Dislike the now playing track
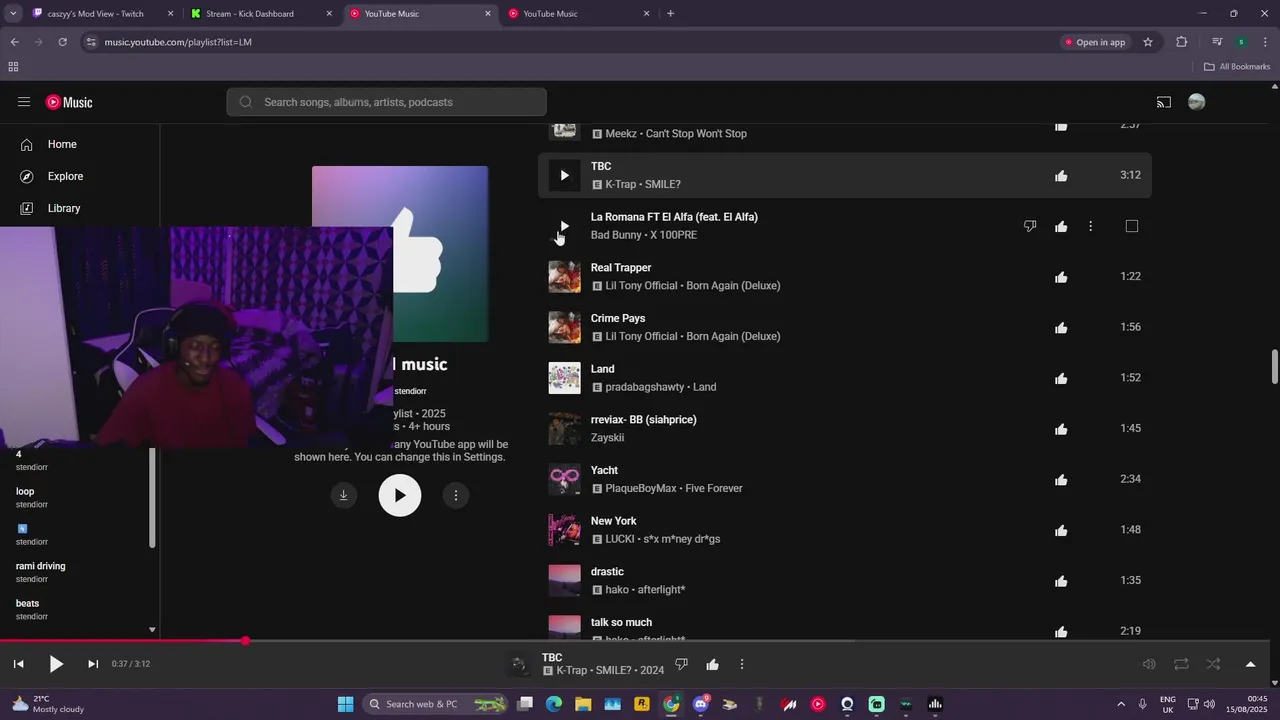This screenshot has width=1280, height=720. click(682, 664)
